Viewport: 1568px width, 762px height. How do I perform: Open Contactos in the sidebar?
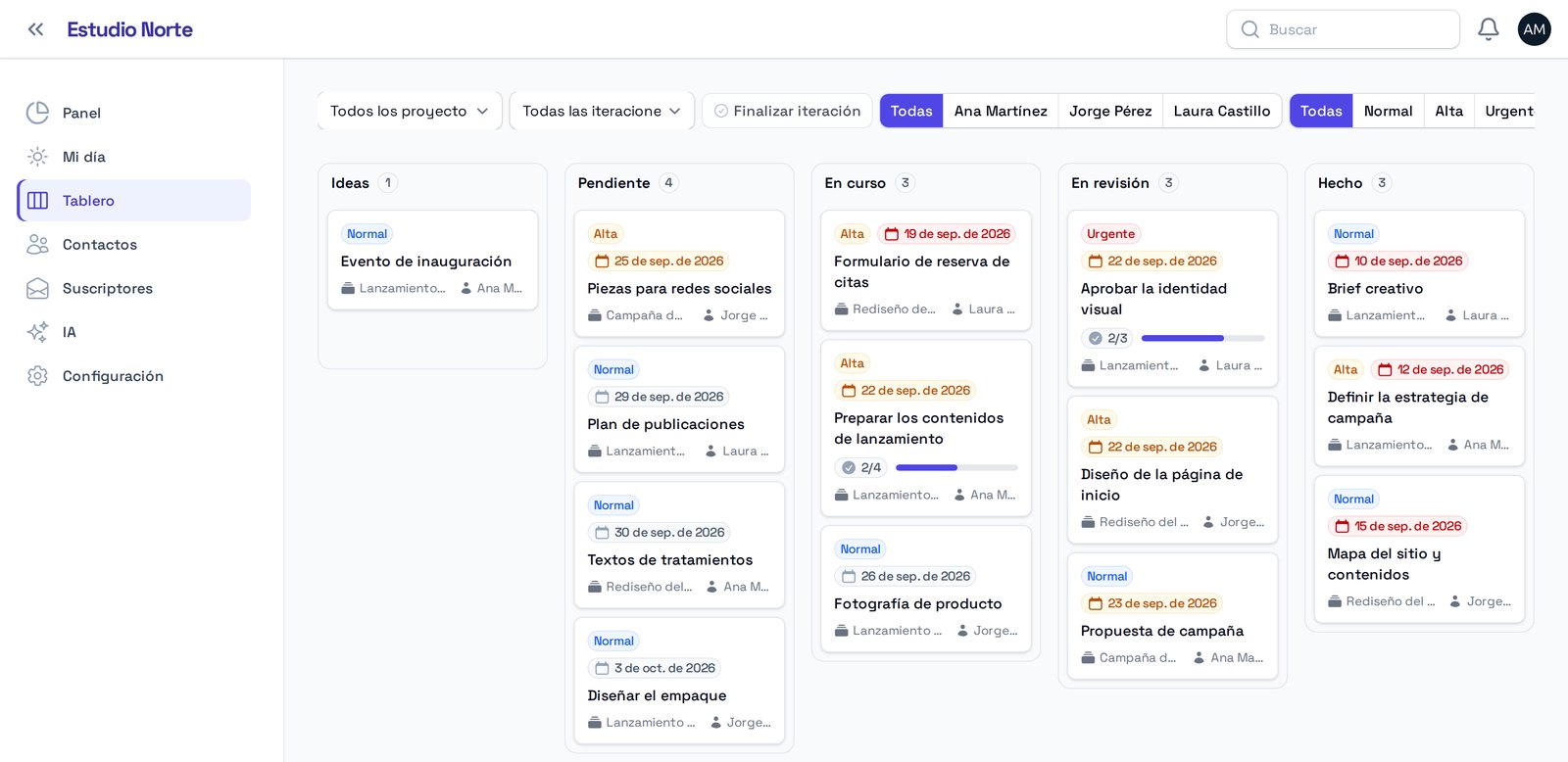click(x=134, y=245)
